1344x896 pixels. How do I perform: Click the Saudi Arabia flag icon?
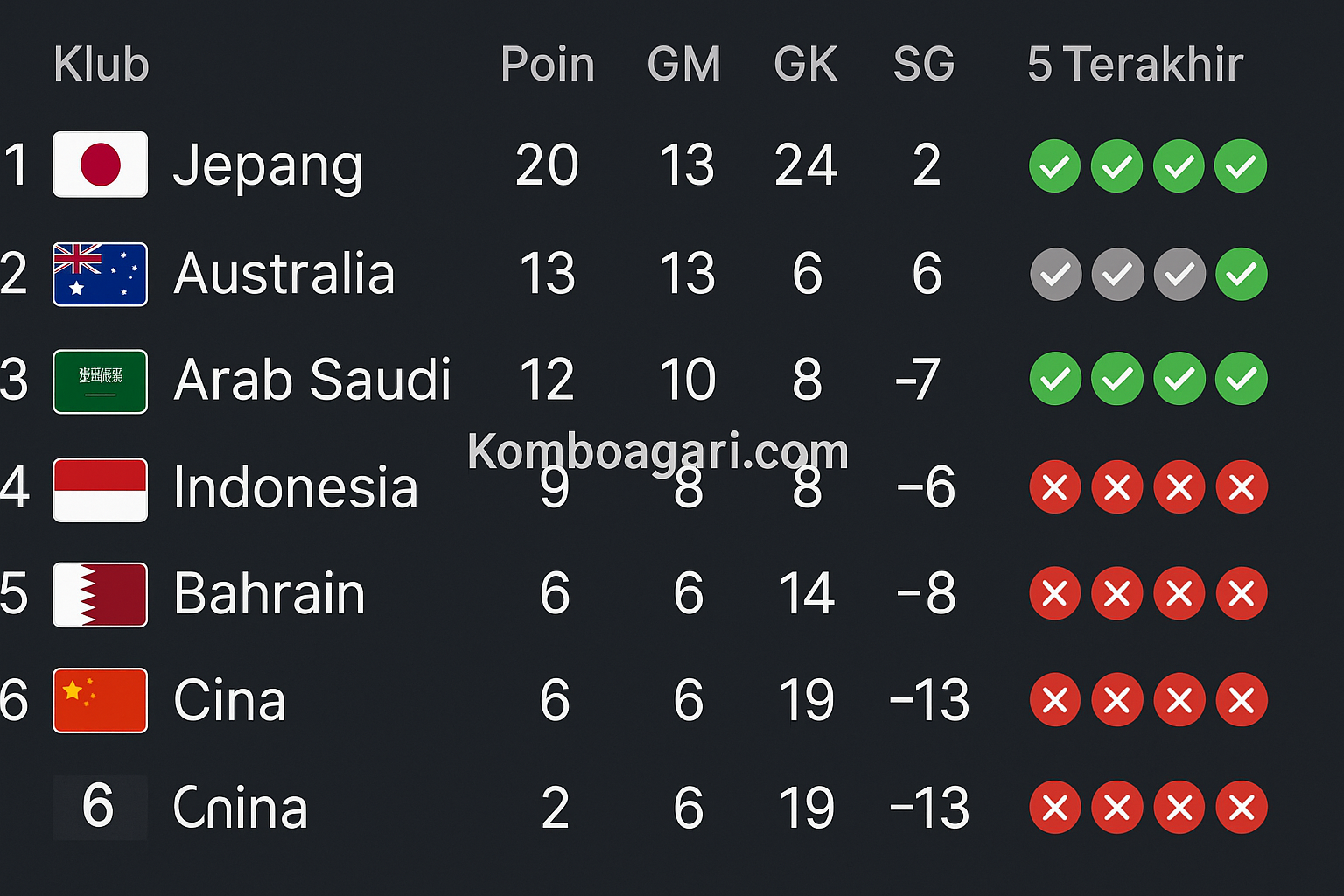point(100,381)
